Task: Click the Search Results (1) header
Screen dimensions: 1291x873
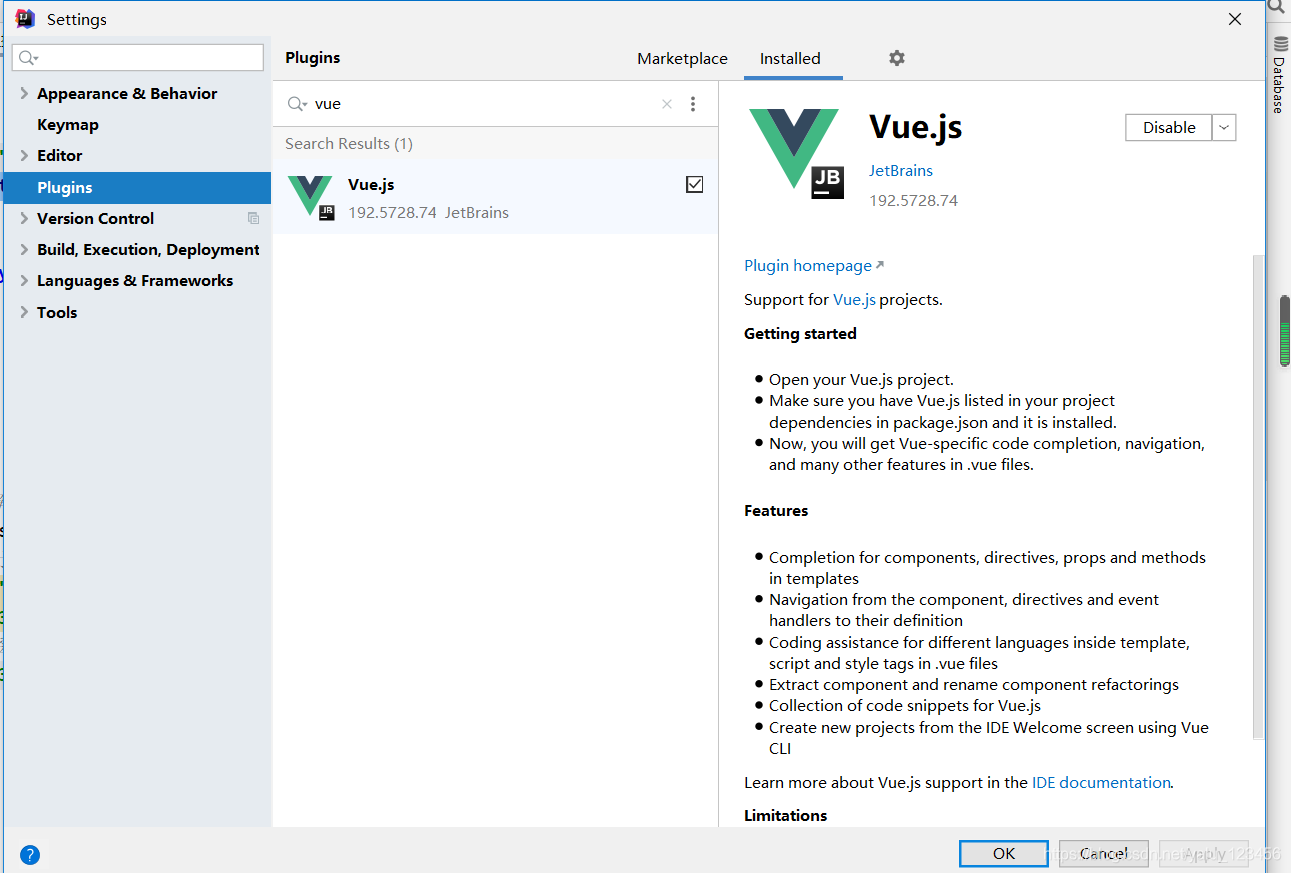Action: point(349,144)
